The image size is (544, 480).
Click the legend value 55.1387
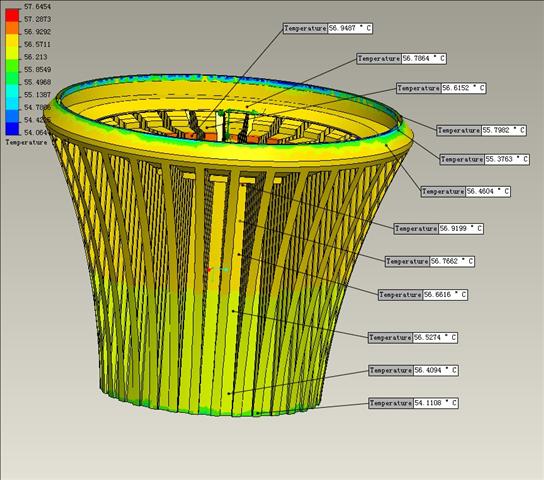(37, 95)
